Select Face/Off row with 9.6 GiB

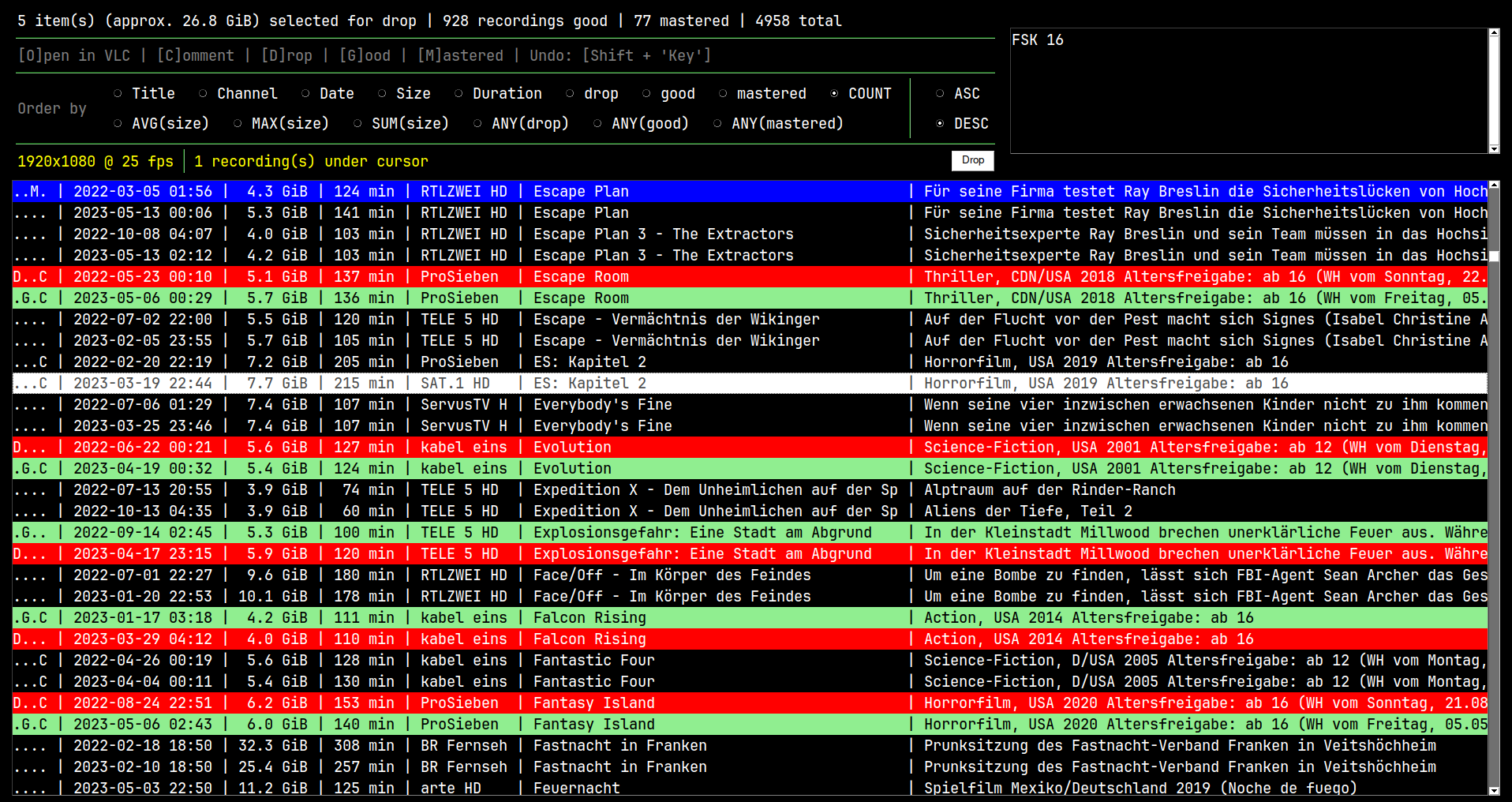(x=750, y=575)
